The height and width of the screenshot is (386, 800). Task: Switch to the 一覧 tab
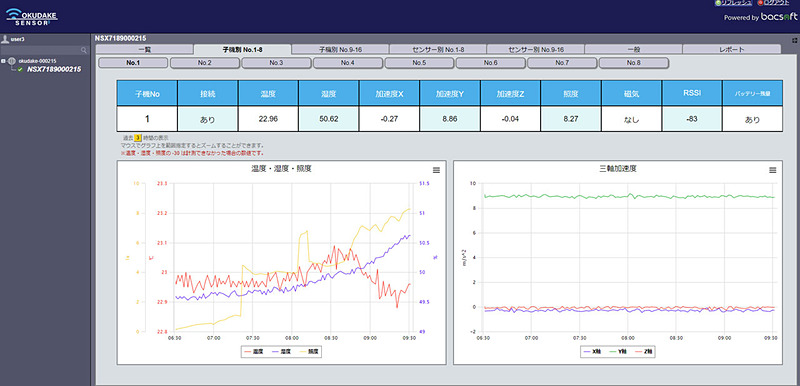[x=144, y=49]
